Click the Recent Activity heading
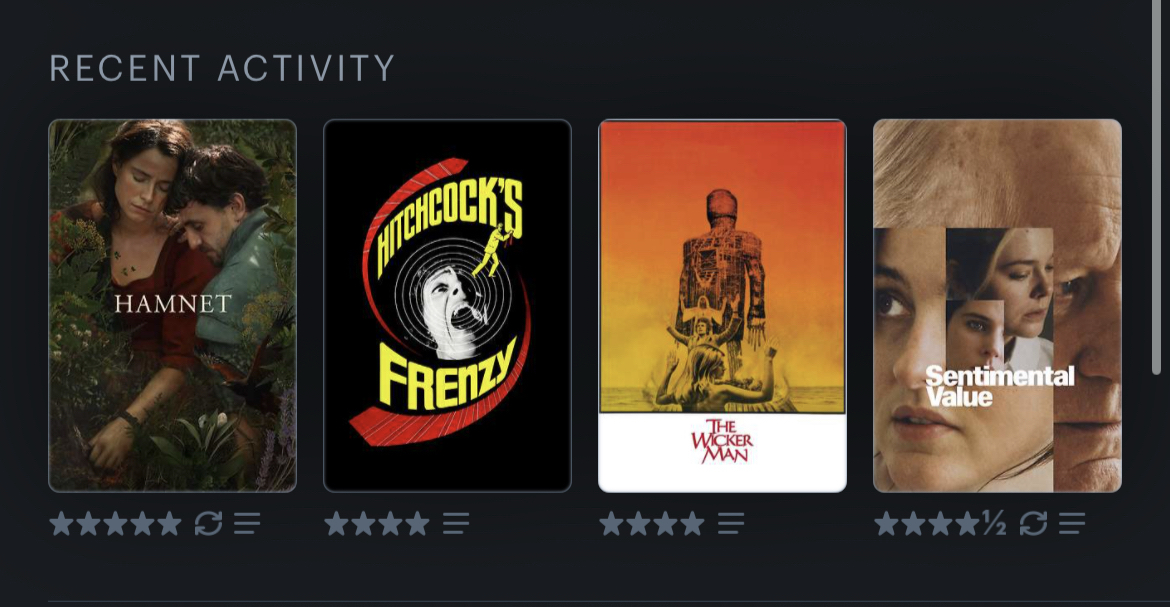The width and height of the screenshot is (1170, 607). tap(222, 68)
